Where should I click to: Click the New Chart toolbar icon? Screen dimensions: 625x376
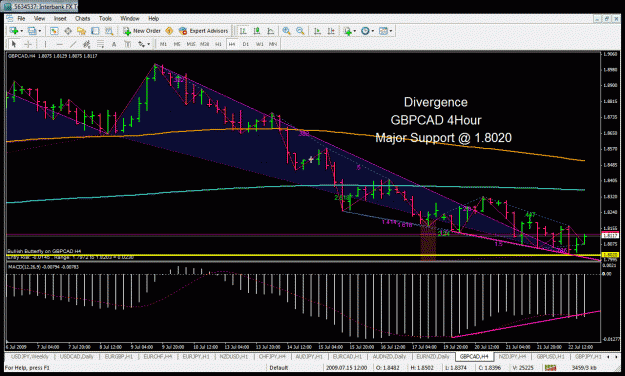click(14, 31)
